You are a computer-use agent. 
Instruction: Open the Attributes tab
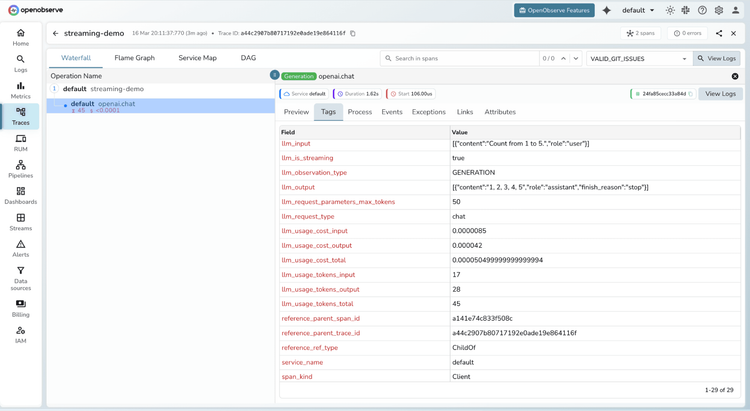point(500,112)
